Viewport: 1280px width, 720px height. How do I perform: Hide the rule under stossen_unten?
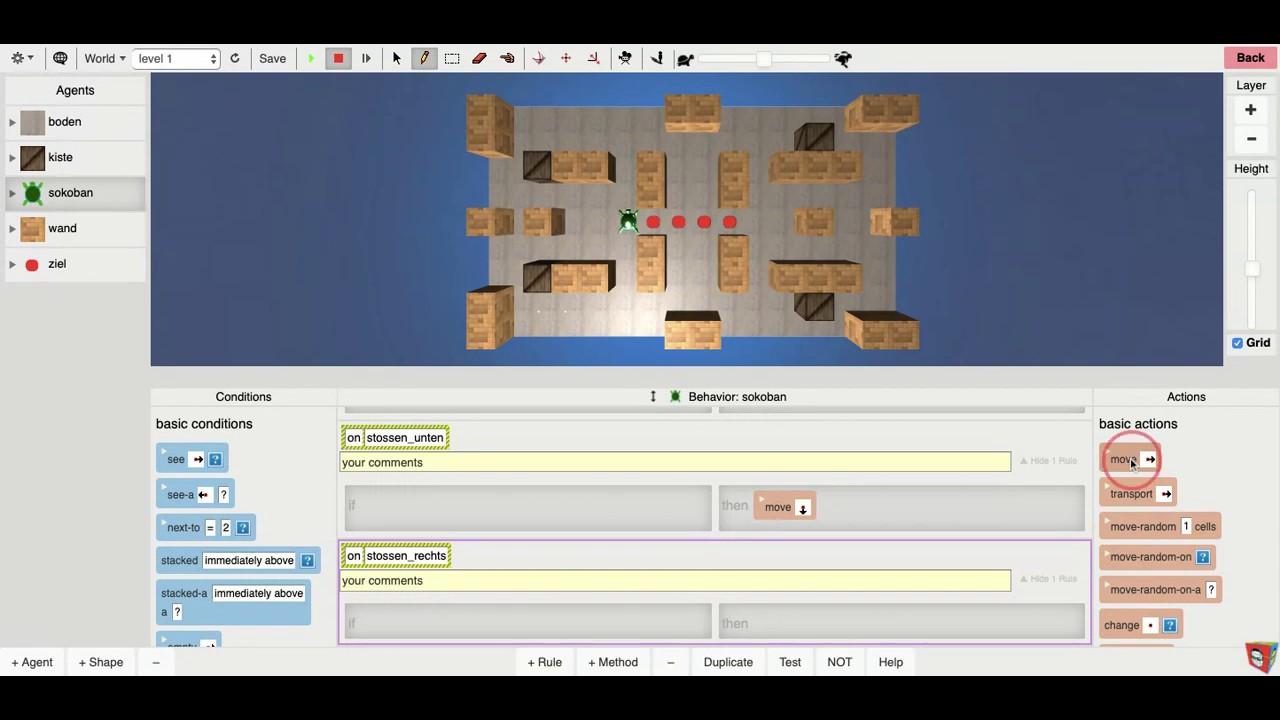(x=1048, y=461)
